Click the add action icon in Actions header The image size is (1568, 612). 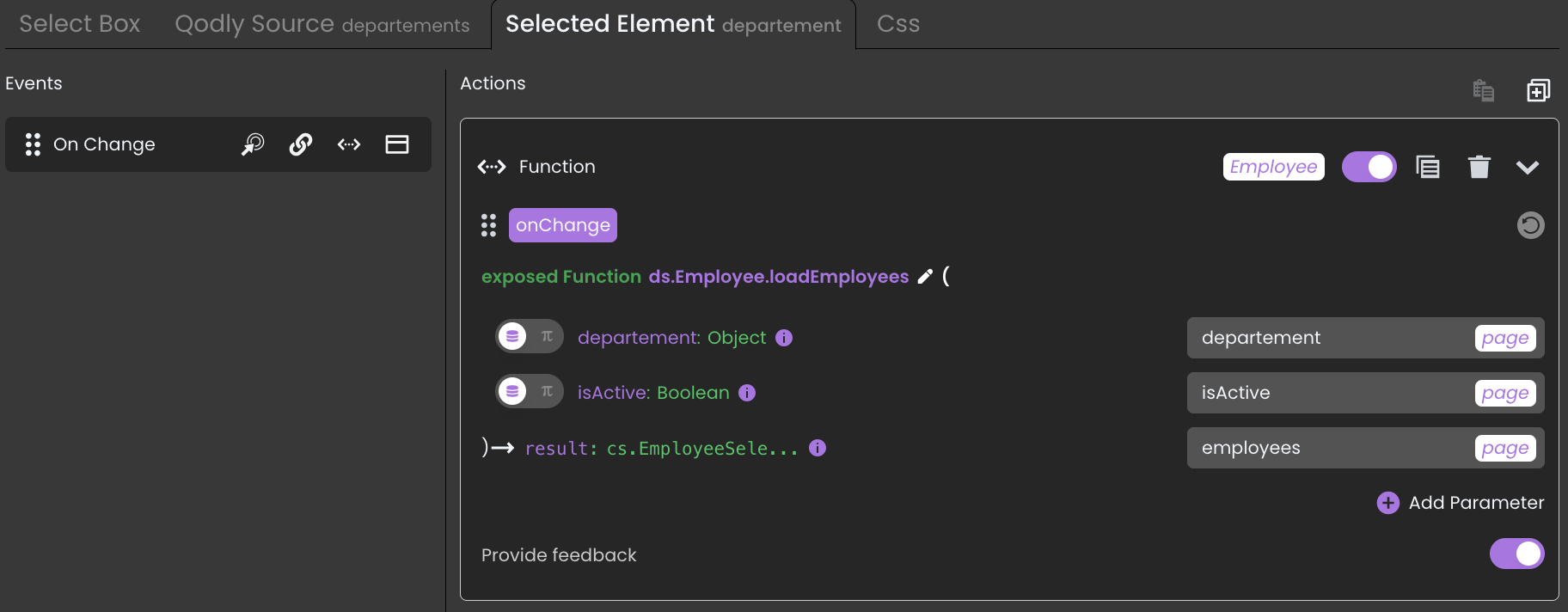tap(1538, 90)
